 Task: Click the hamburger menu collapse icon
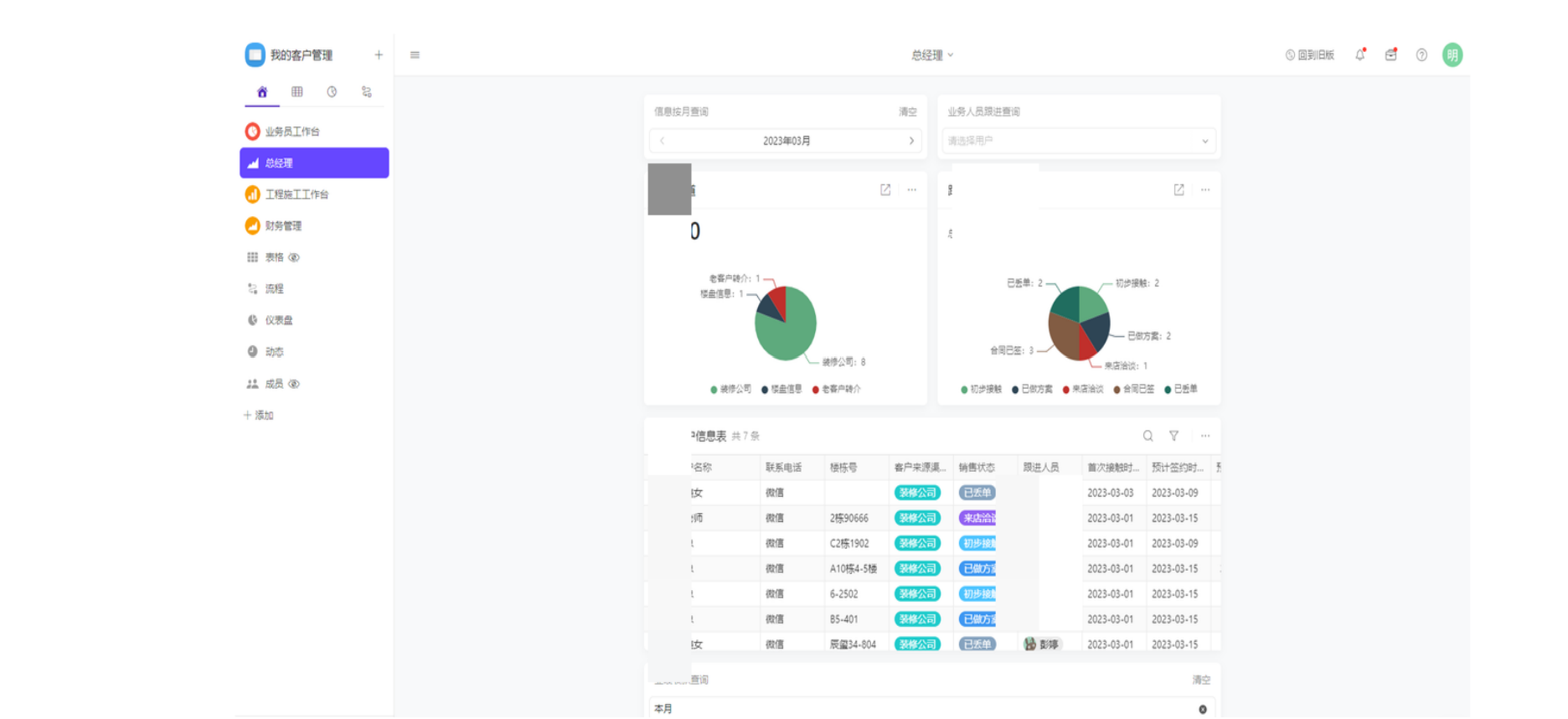tap(415, 55)
